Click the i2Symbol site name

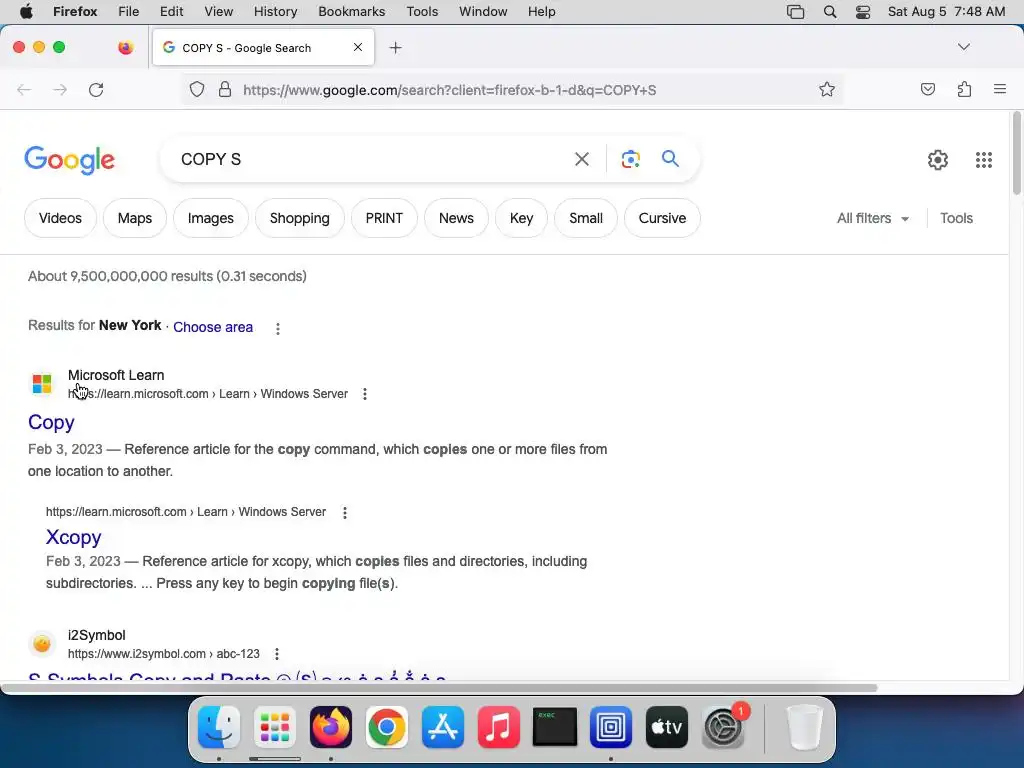click(97, 635)
